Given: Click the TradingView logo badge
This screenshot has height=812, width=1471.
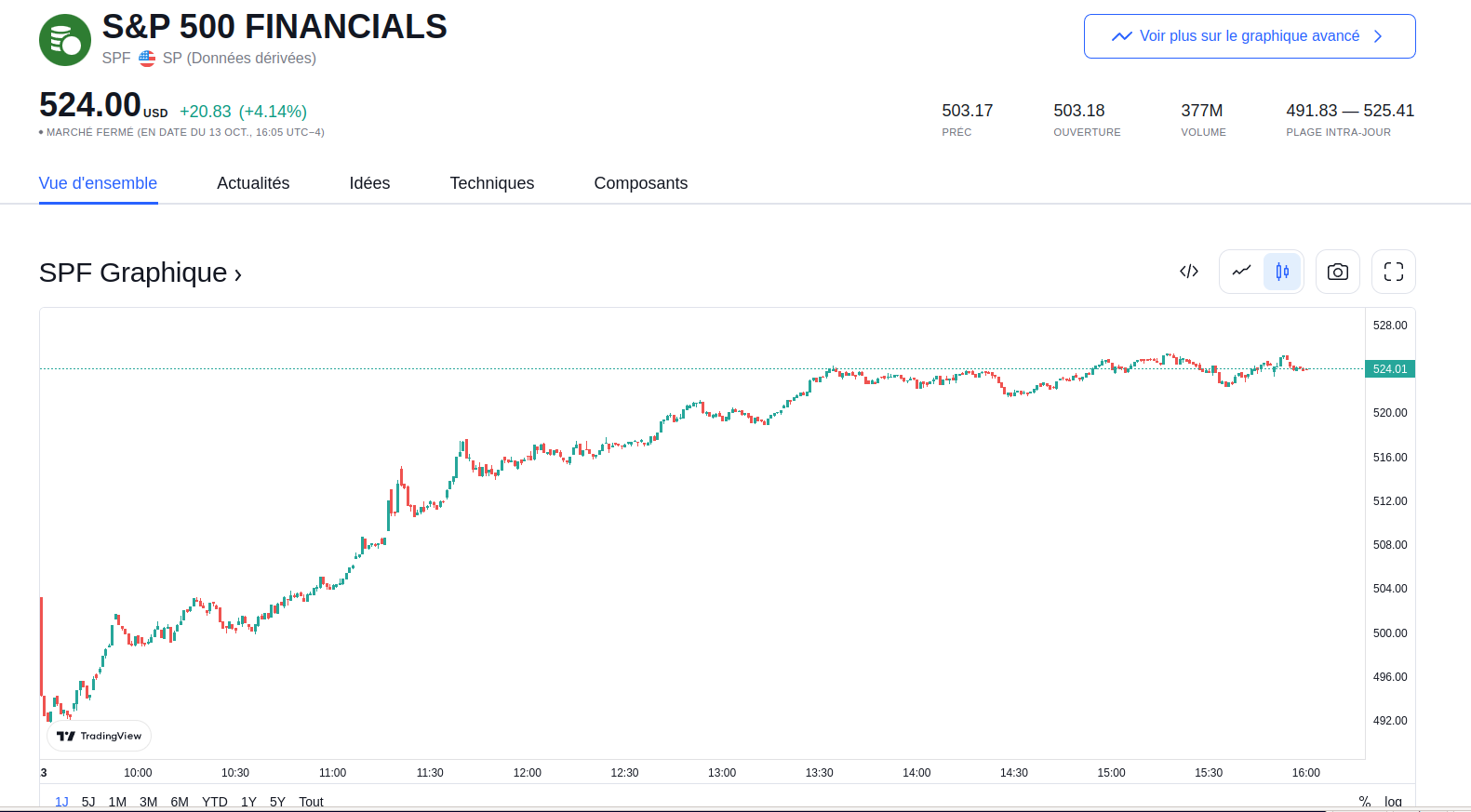Looking at the screenshot, I should click(99, 736).
